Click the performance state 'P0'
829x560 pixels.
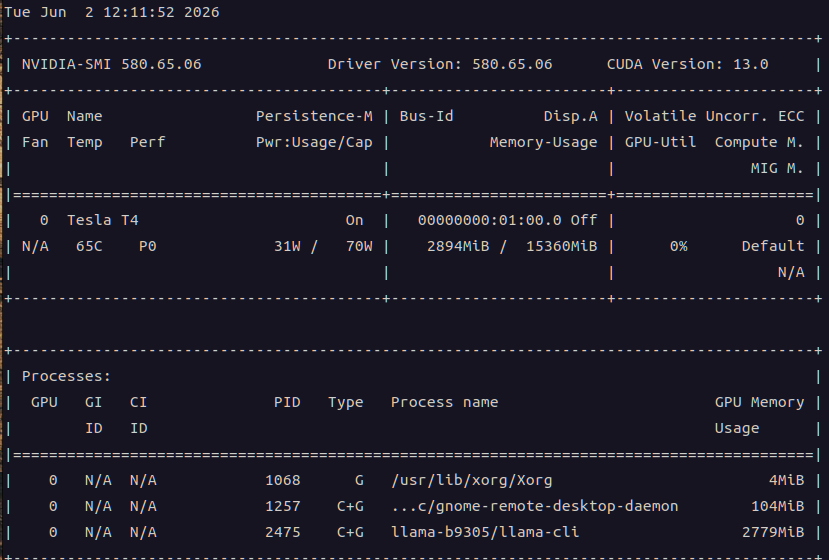(148, 246)
